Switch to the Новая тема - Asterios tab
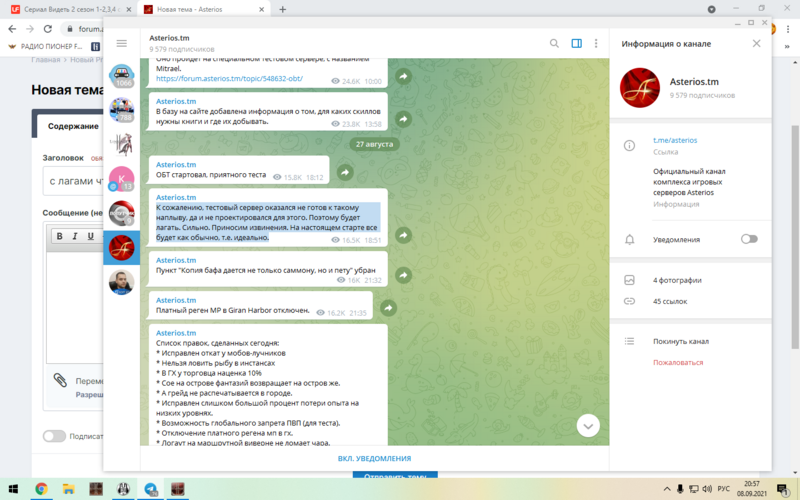The width and height of the screenshot is (800, 500). pos(204,9)
